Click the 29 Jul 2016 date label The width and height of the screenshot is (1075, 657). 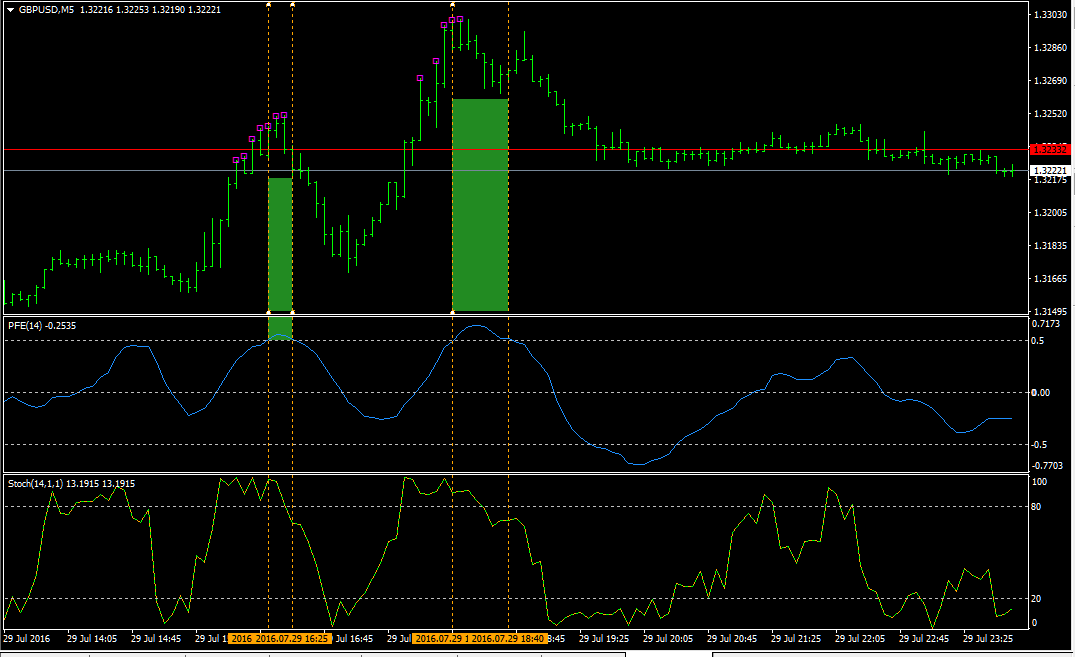tap(27, 638)
